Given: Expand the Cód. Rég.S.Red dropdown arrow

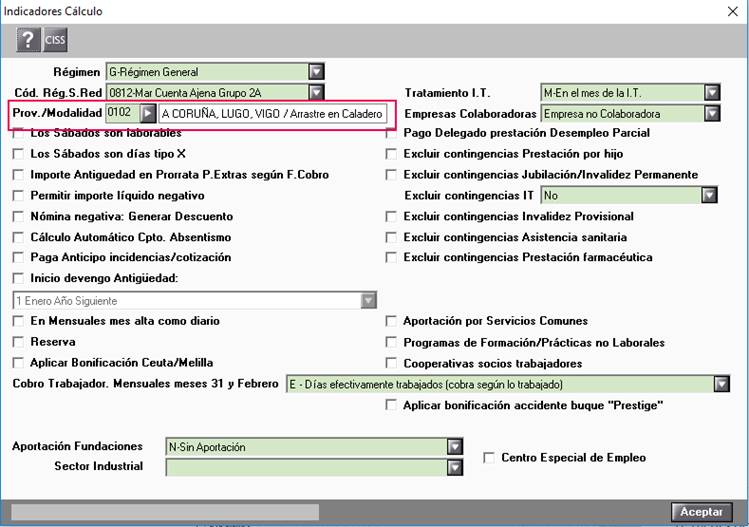Looking at the screenshot, I should coord(316,92).
